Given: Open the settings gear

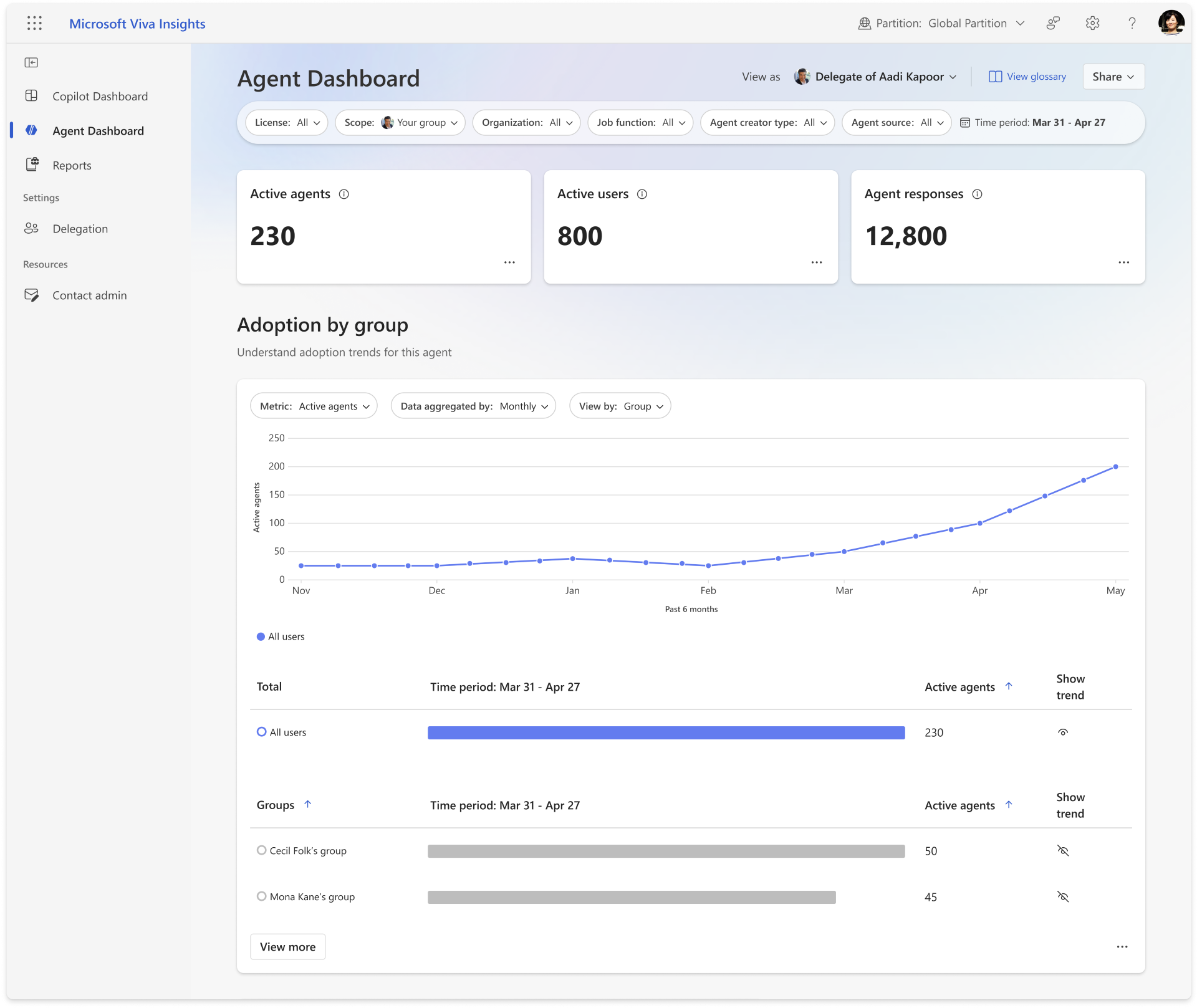Looking at the screenshot, I should (1092, 23).
